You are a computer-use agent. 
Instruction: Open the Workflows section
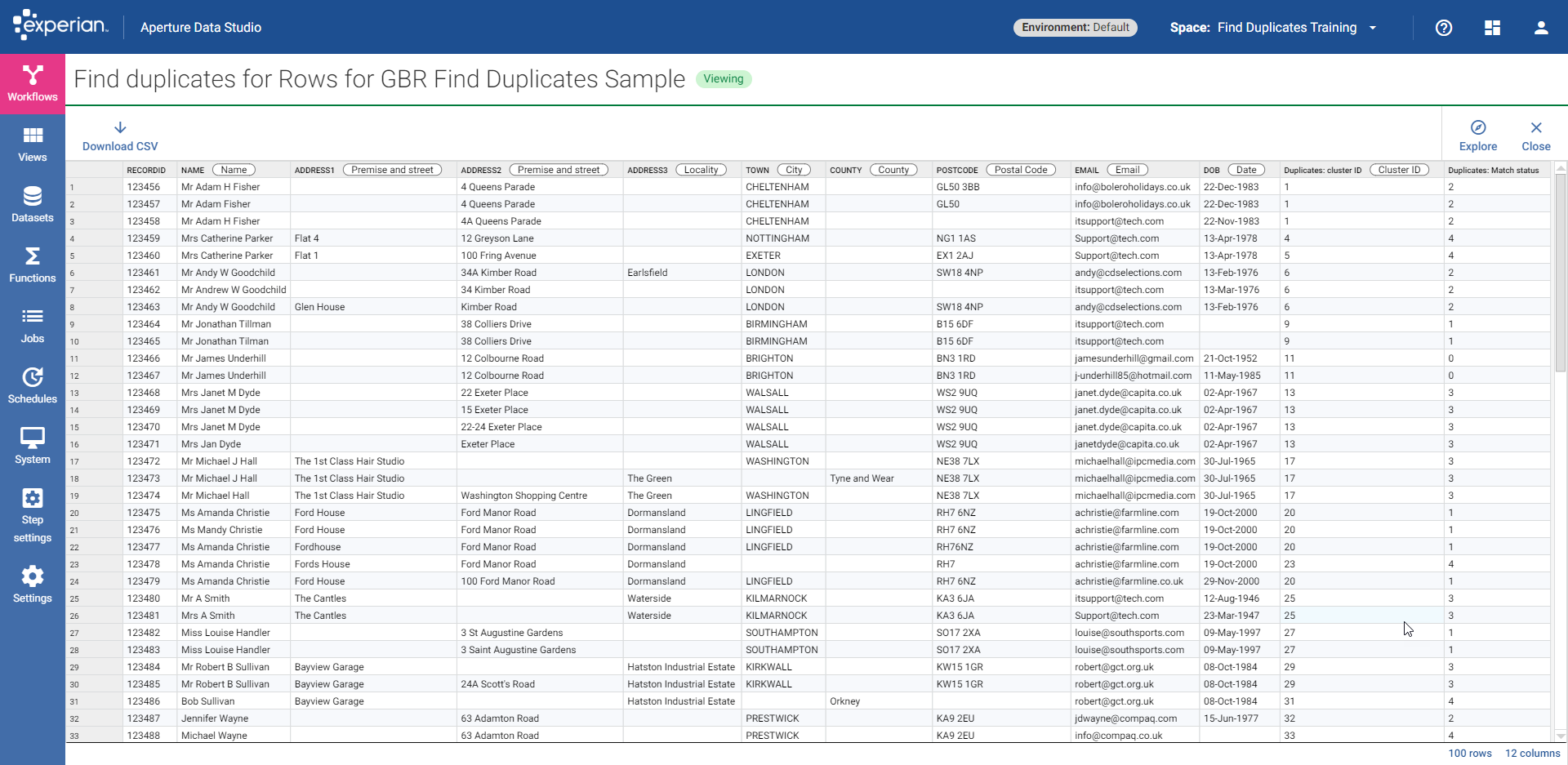pos(32,82)
